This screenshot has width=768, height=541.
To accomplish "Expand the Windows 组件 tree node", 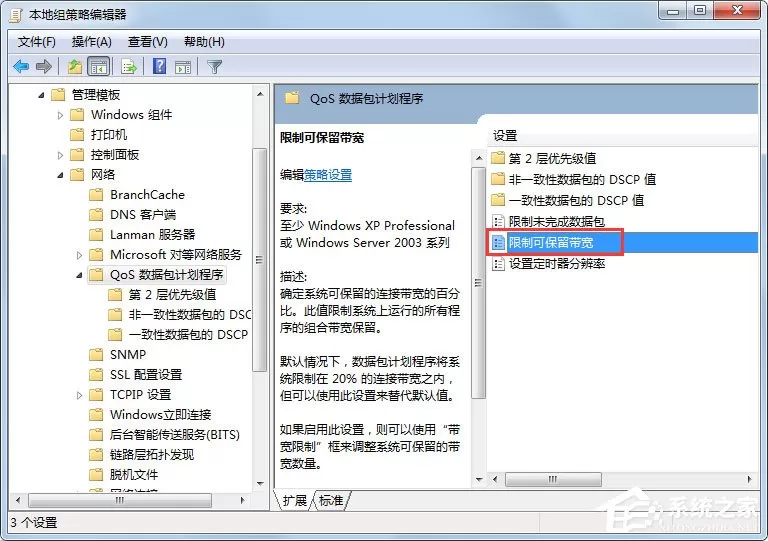I will (60, 115).
